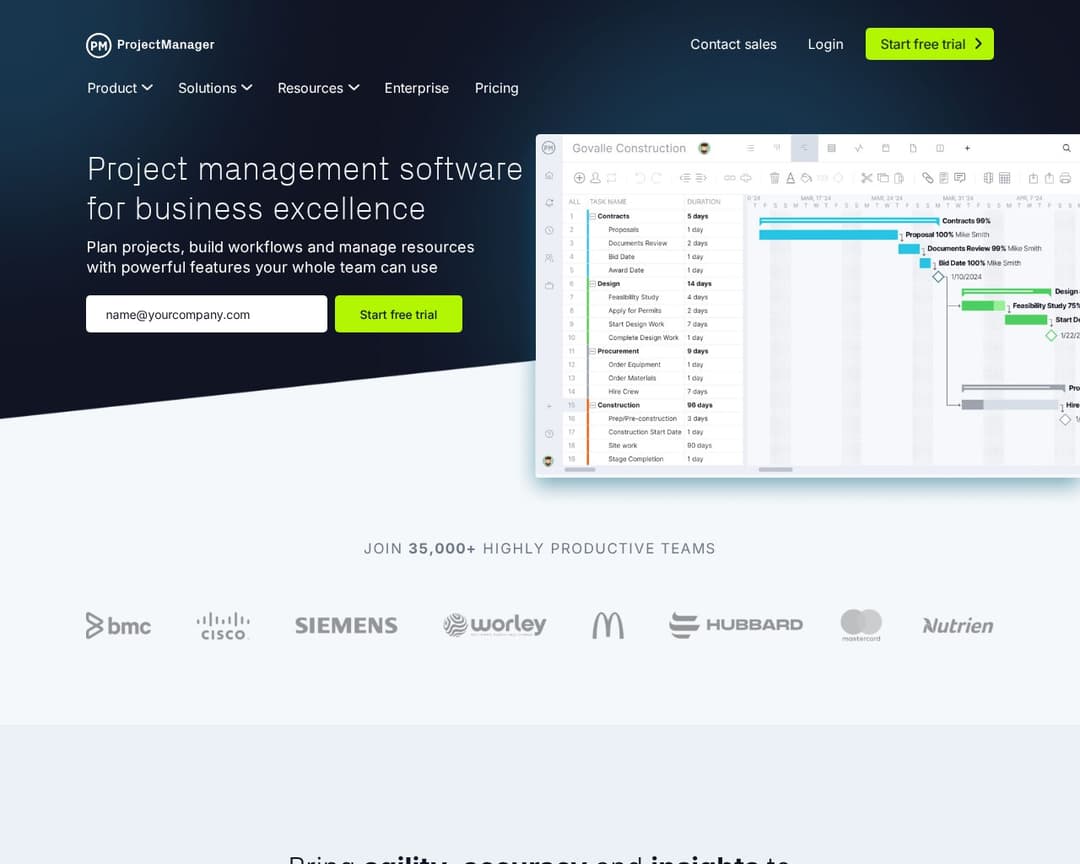Click the DURATION column header
Screen dimensions: 1080x864
703,202
